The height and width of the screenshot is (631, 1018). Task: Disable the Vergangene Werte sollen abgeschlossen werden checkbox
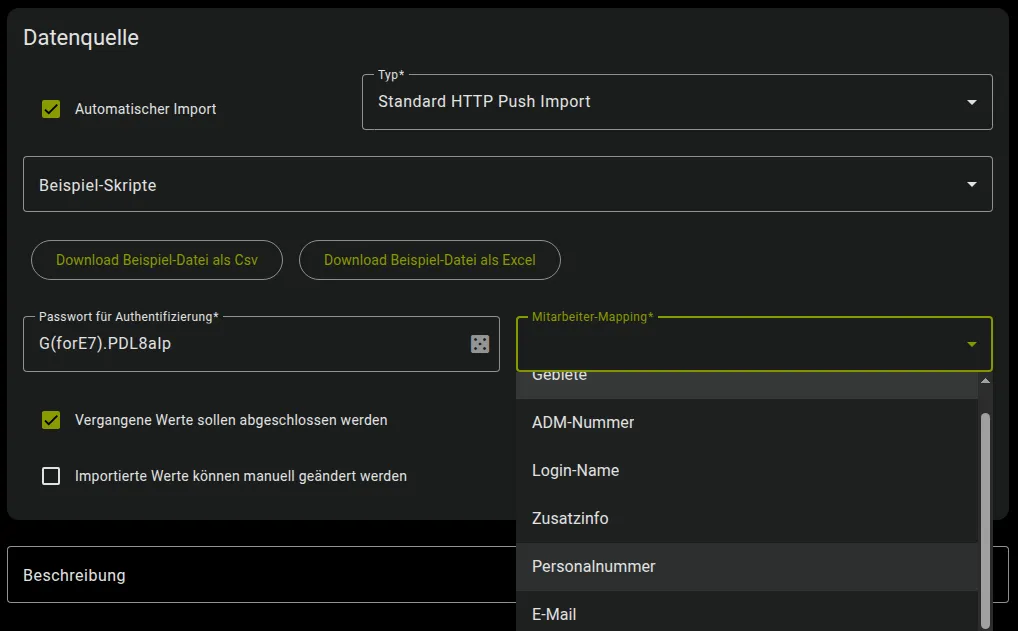pyautogui.click(x=51, y=420)
